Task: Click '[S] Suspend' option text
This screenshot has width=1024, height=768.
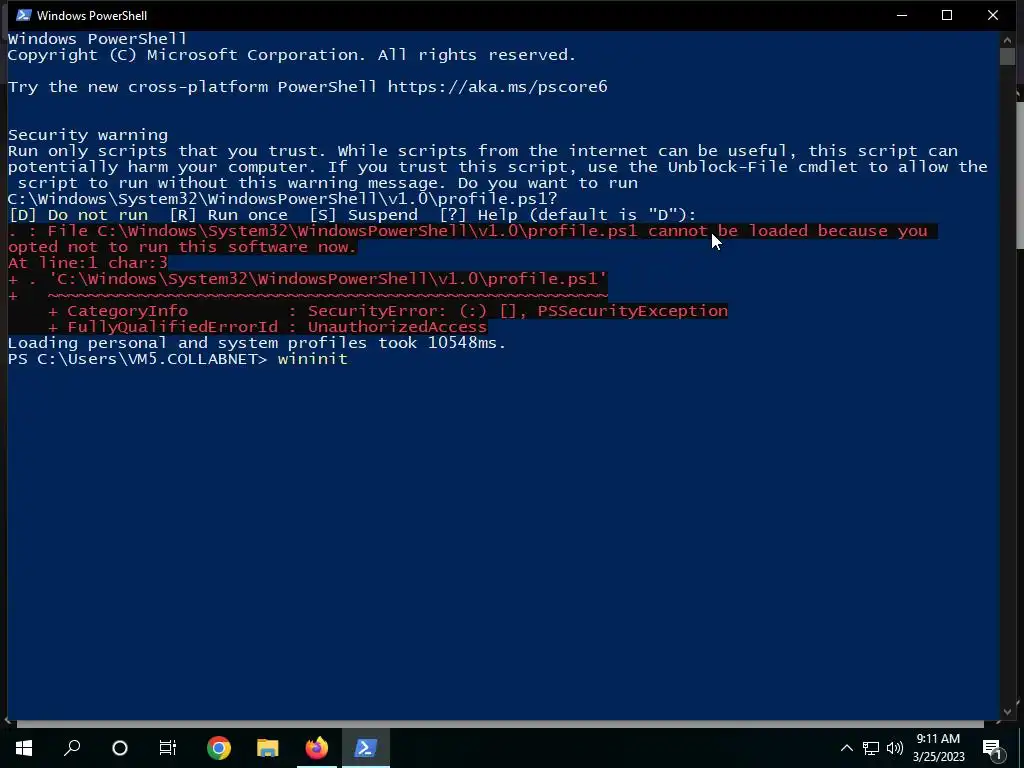Action: (363, 215)
